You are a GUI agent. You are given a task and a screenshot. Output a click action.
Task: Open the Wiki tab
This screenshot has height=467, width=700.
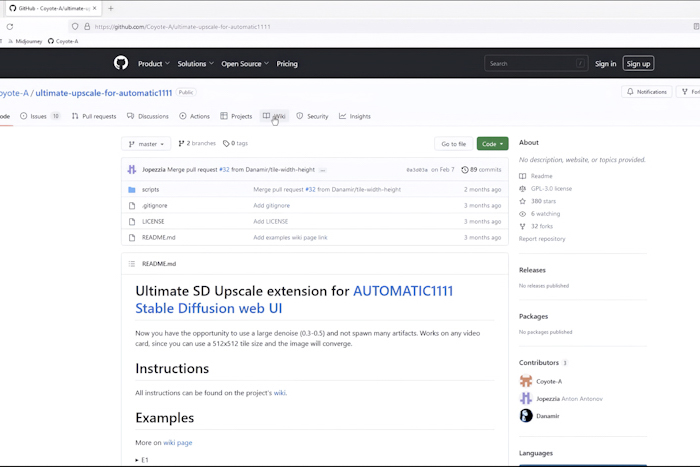pyautogui.click(x=274, y=116)
